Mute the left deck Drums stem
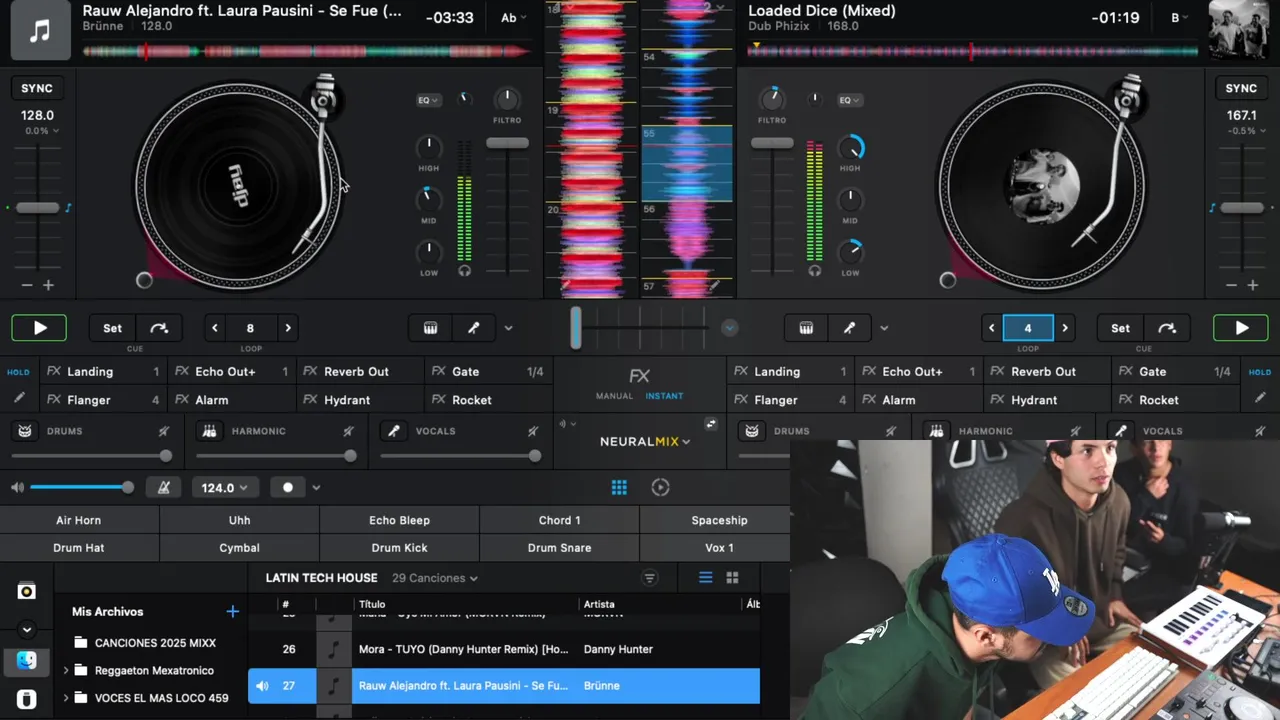The width and height of the screenshot is (1280, 720). click(x=164, y=431)
